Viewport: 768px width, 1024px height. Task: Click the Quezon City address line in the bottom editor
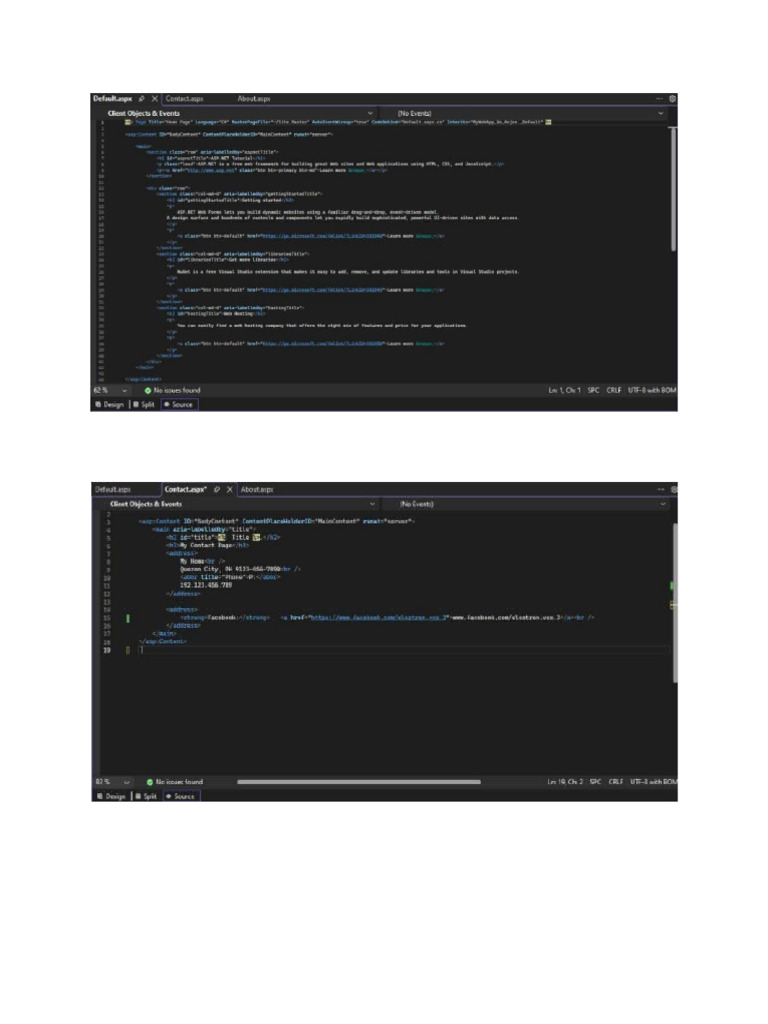point(240,569)
